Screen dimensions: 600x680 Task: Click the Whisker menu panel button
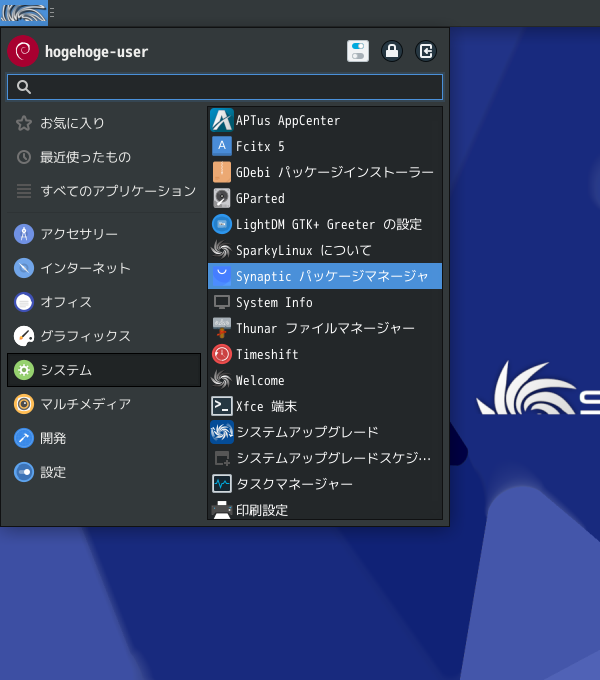pos(24,13)
